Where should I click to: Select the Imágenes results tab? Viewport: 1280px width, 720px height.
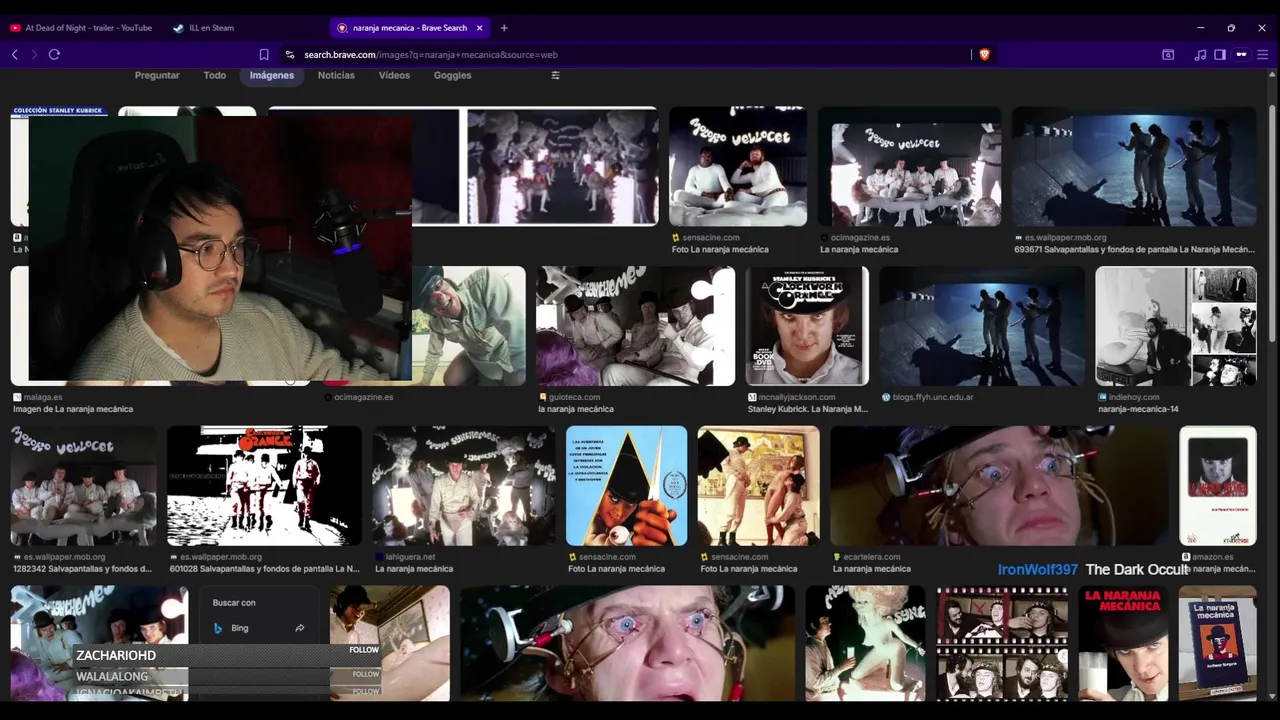[272, 75]
